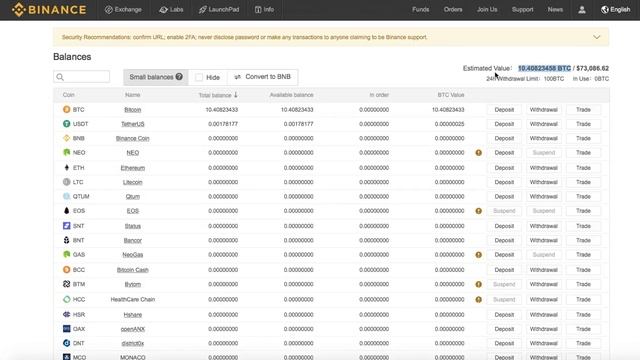640x360 pixels.
Task: Click the ETH coin icon
Action: [67, 167]
